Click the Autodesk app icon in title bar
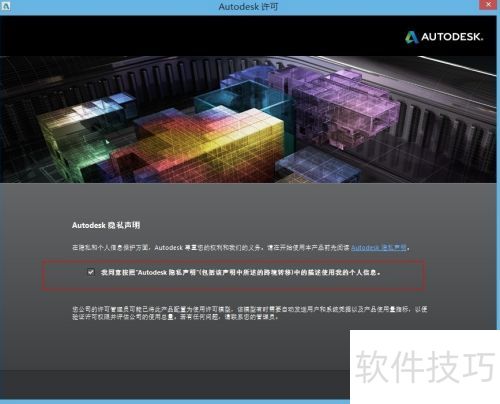This screenshot has width=500, height=404. [6, 6]
